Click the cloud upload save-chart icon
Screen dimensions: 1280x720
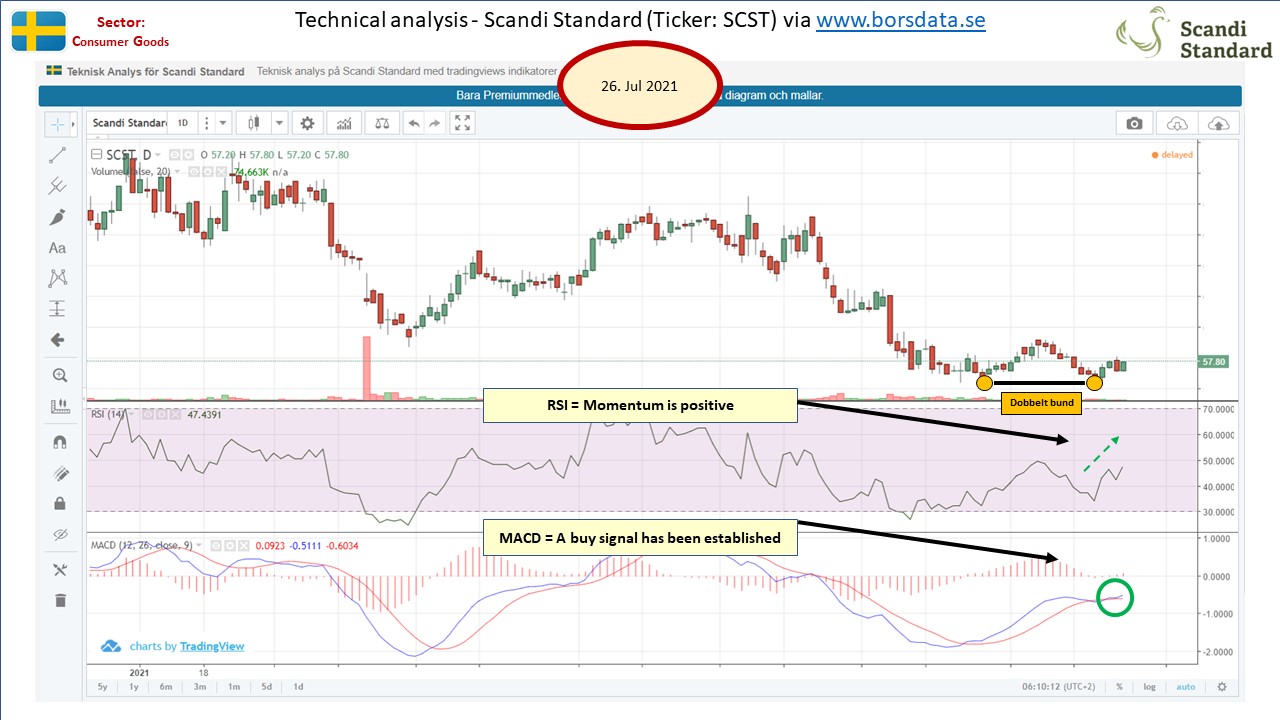[x=1219, y=123]
